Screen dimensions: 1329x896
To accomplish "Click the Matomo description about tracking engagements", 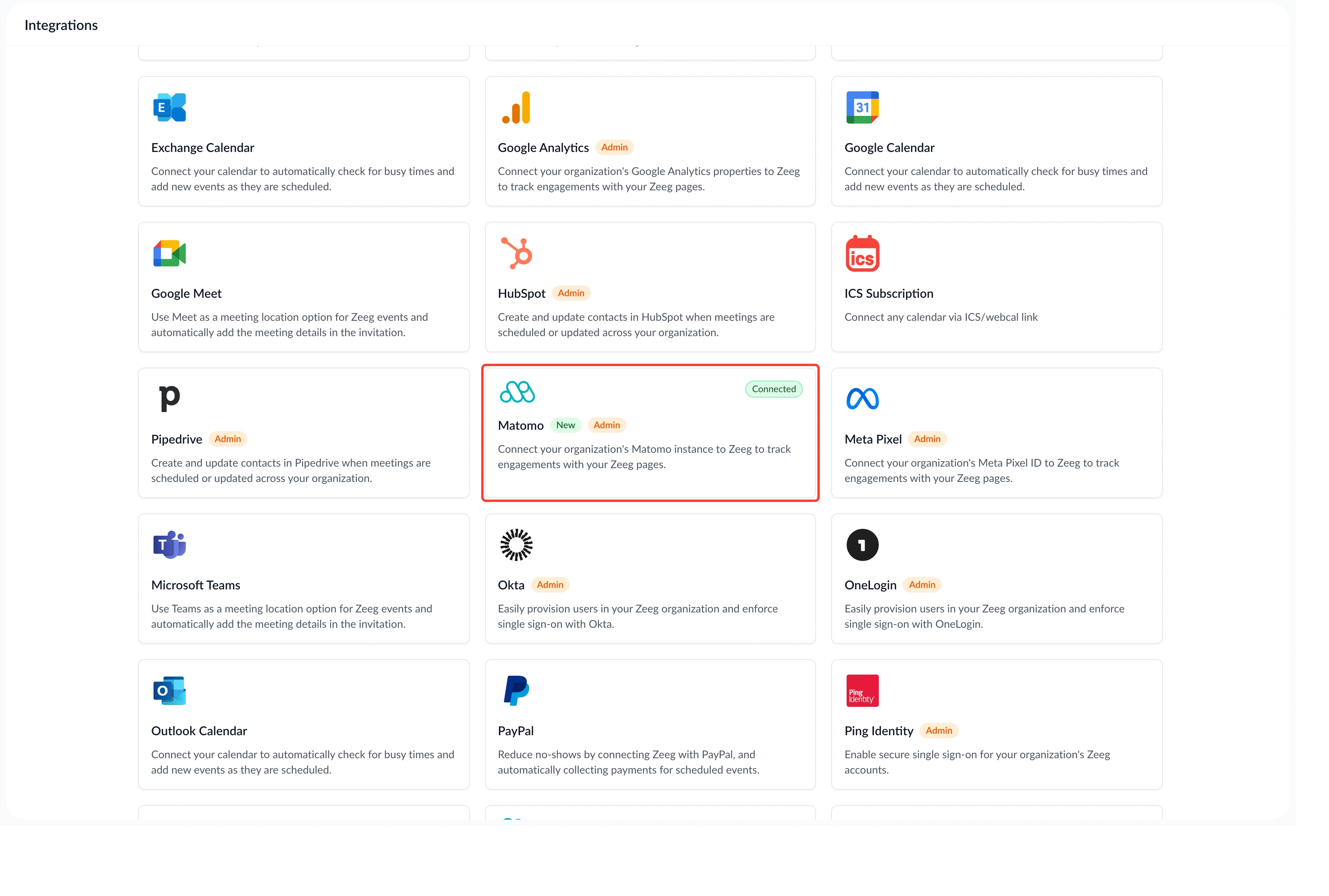I will [x=644, y=457].
